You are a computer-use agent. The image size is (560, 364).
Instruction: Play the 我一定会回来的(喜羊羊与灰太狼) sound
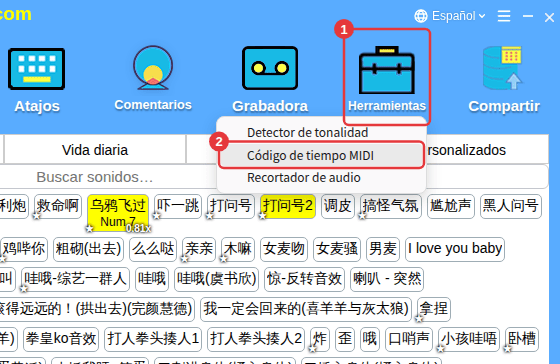coord(306,309)
